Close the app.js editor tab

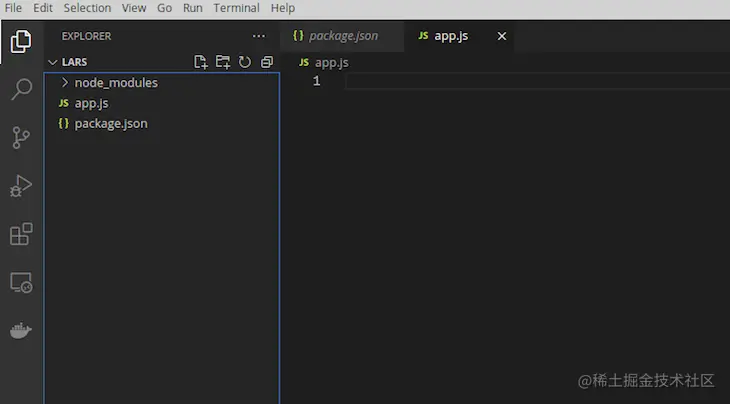[x=502, y=36]
